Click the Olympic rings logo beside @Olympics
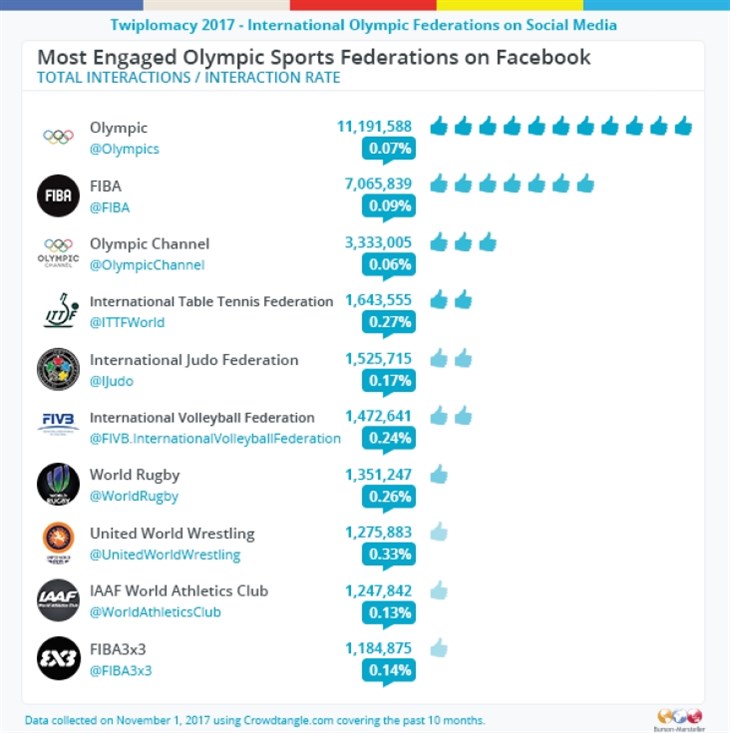Screen dimensions: 730x733 point(58,137)
